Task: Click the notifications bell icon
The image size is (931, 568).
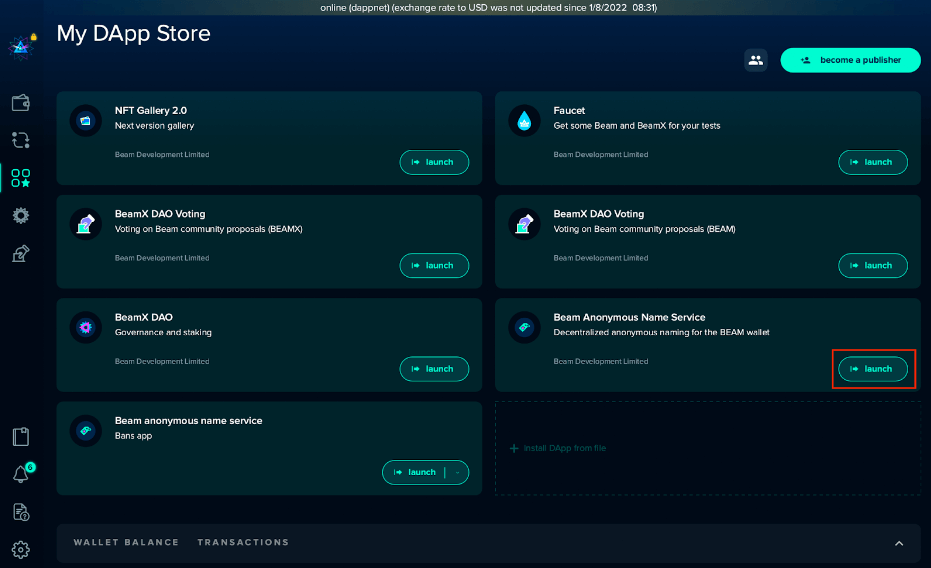Action: point(20,474)
